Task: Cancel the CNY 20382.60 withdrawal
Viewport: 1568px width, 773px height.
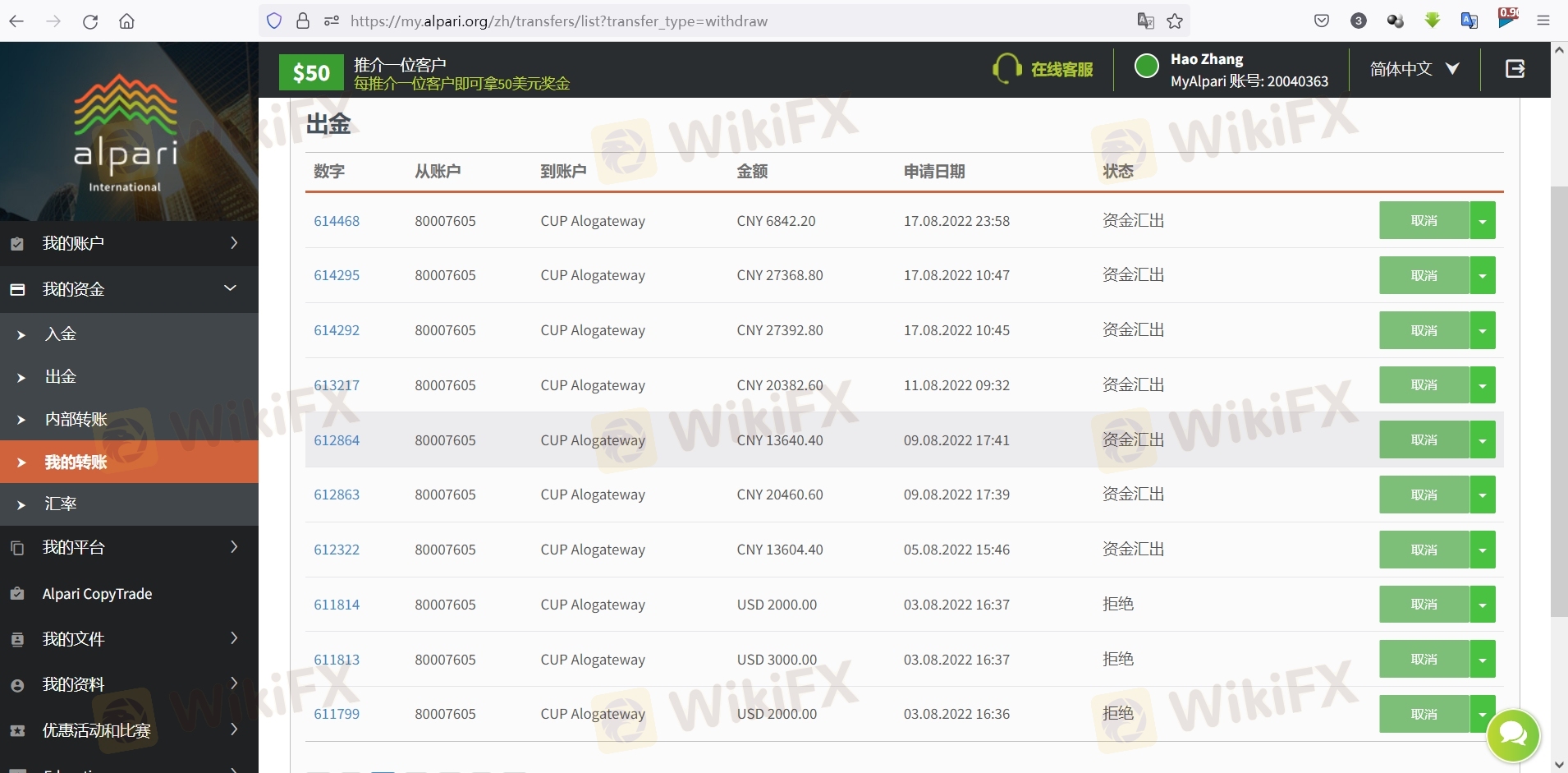Action: click(1424, 385)
